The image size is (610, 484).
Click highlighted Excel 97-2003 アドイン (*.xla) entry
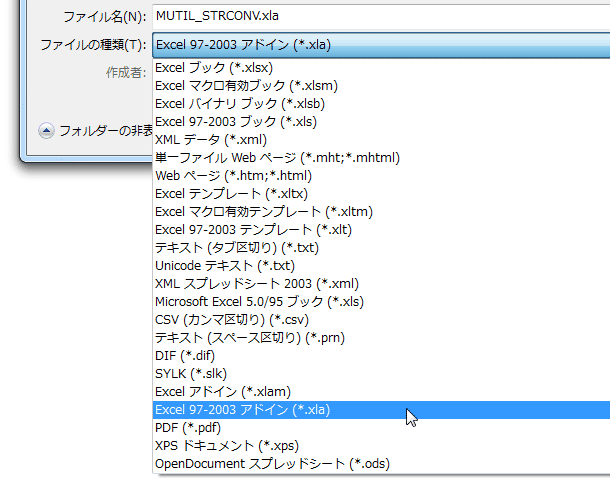381,410
